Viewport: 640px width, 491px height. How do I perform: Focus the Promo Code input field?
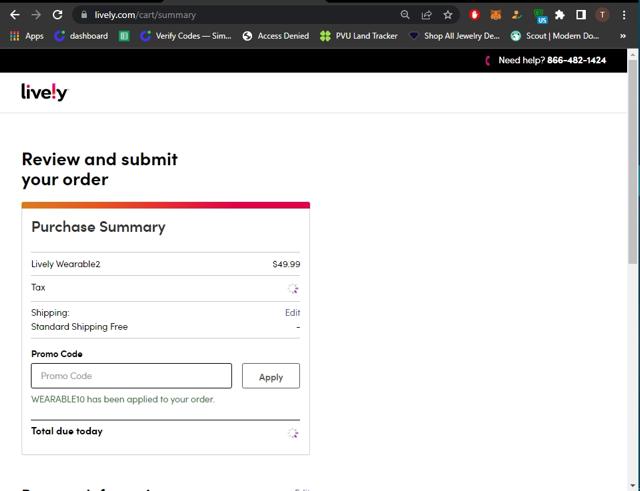(131, 376)
